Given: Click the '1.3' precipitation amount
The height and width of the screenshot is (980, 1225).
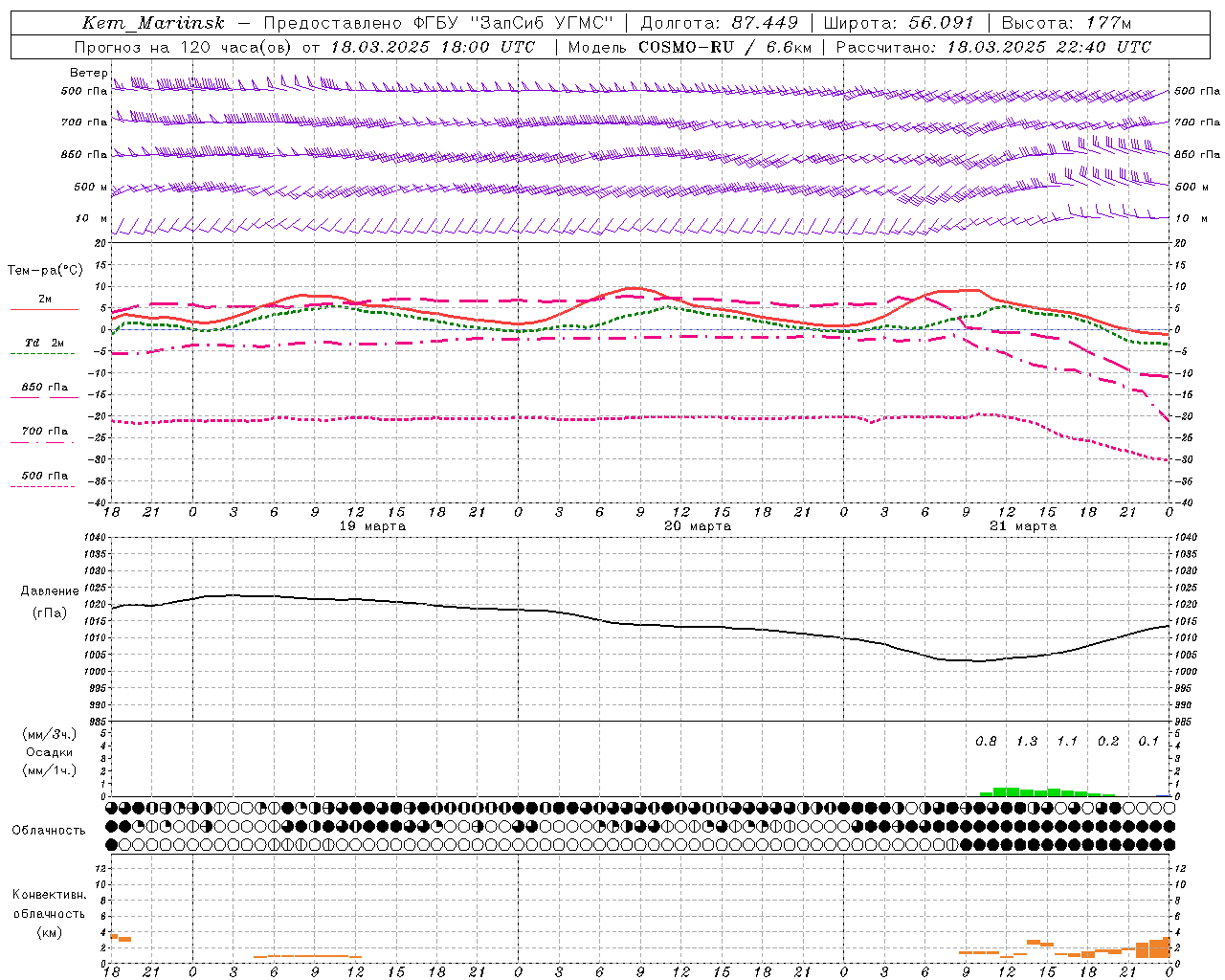Looking at the screenshot, I should coord(1027,742).
